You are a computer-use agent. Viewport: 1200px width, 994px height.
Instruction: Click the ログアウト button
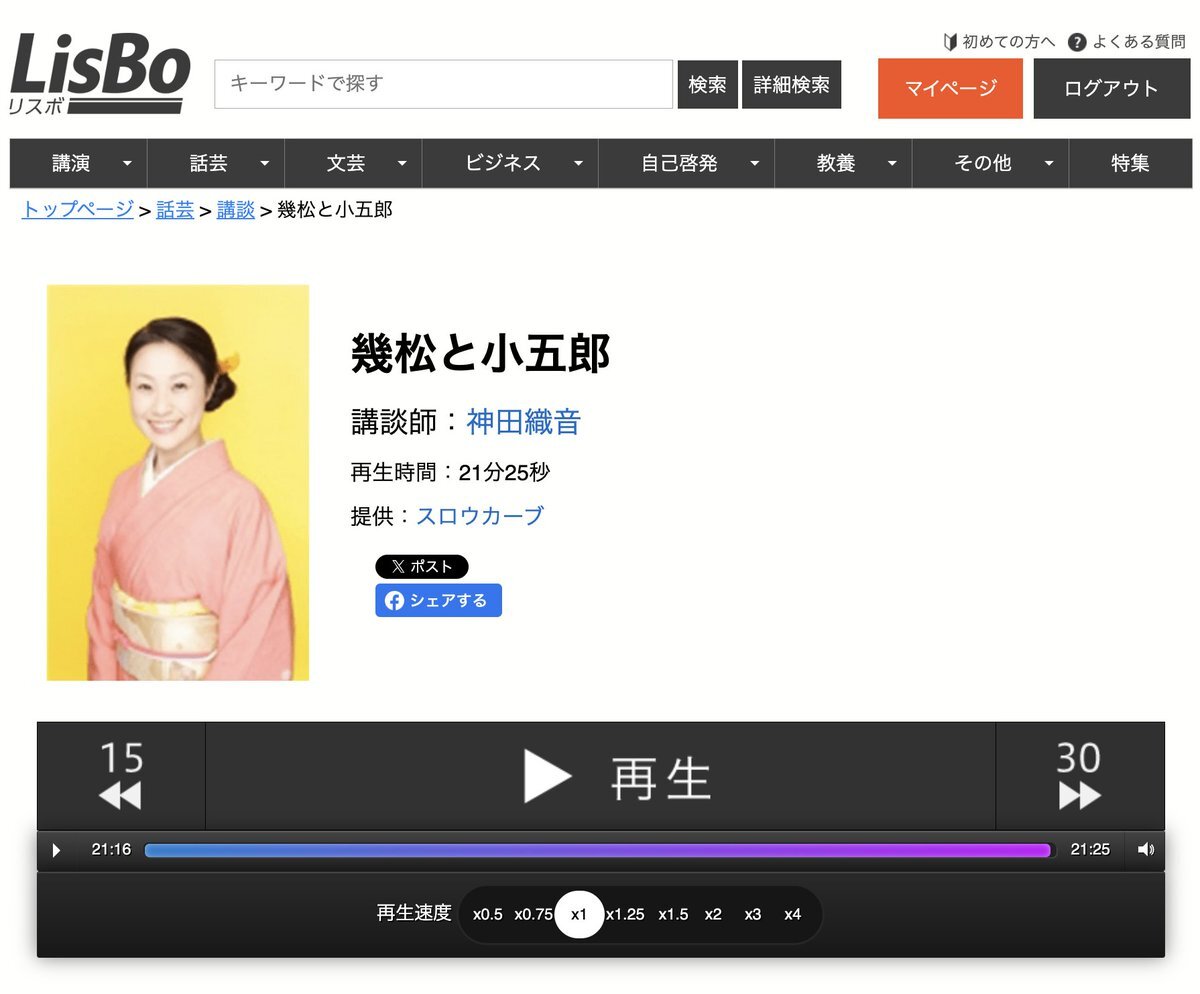click(1111, 88)
